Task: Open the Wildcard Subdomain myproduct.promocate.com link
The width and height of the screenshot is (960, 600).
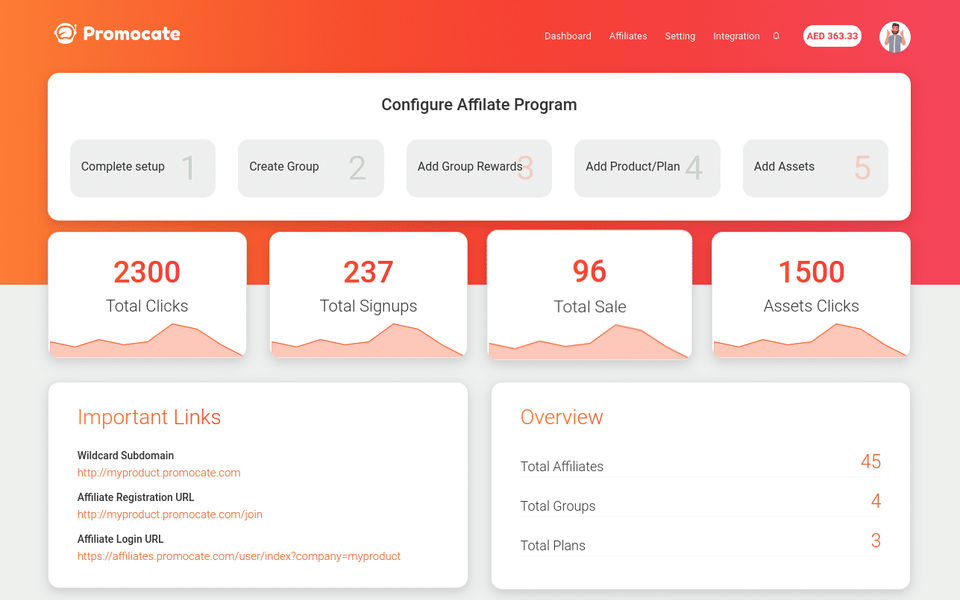Action: 159,473
